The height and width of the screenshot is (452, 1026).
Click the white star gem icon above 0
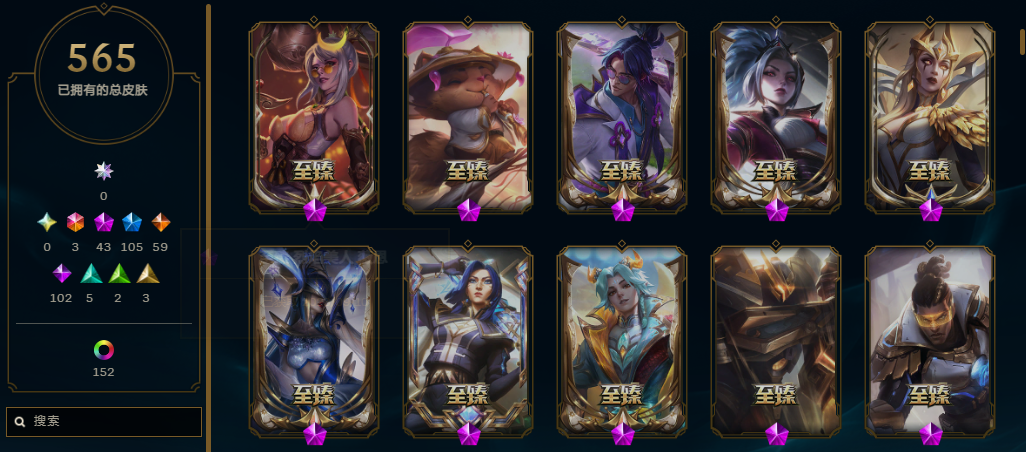coord(103,171)
